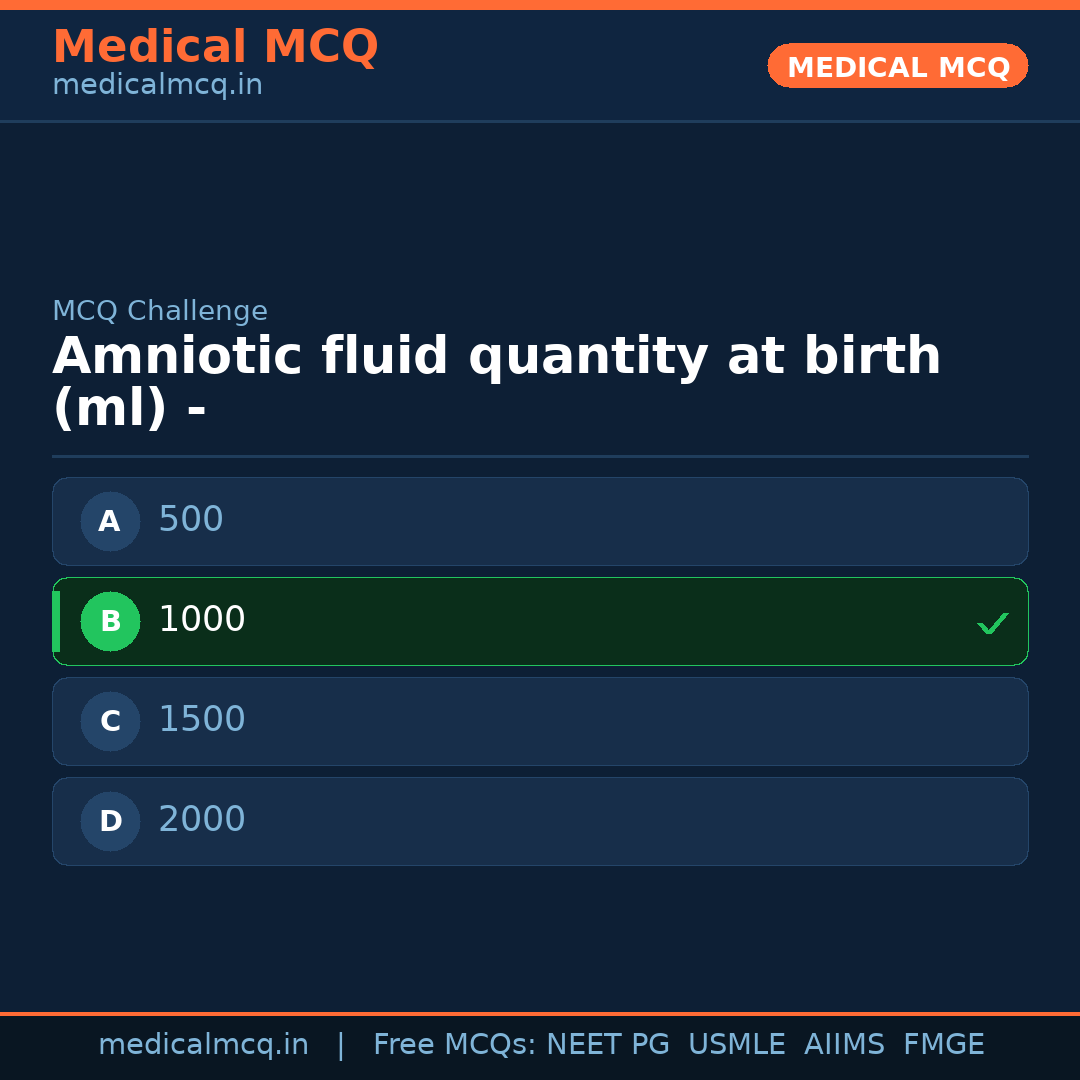Open the medicalmcq.in link under the header title
The height and width of the screenshot is (1080, 1080).
[157, 86]
